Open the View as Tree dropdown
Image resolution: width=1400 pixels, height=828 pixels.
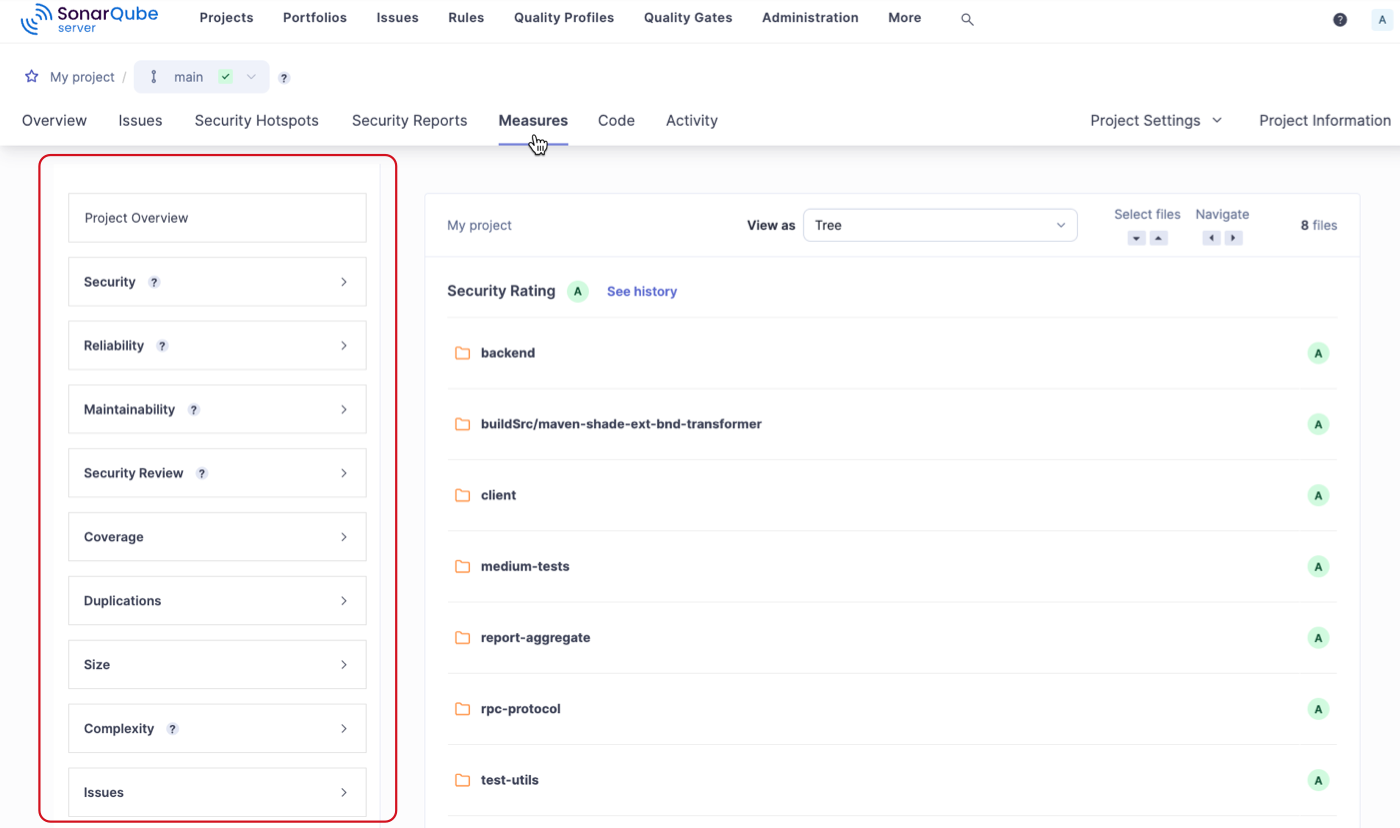(x=940, y=225)
